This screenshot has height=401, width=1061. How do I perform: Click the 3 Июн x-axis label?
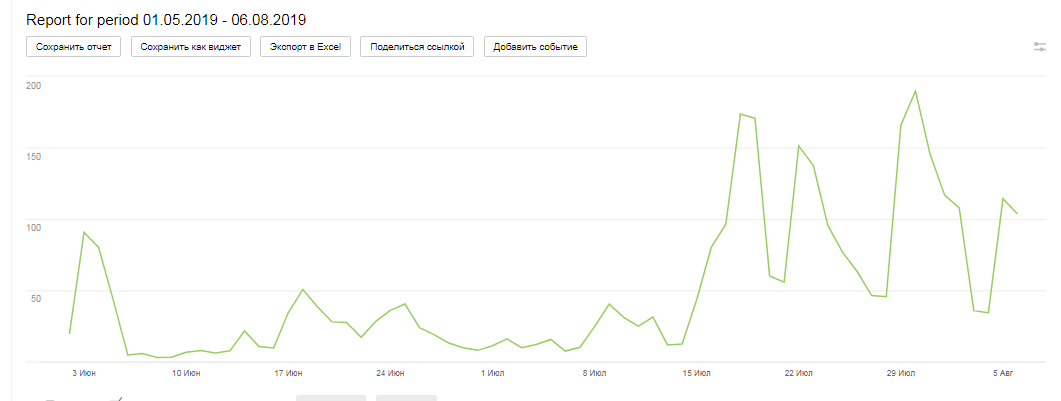tap(84, 373)
